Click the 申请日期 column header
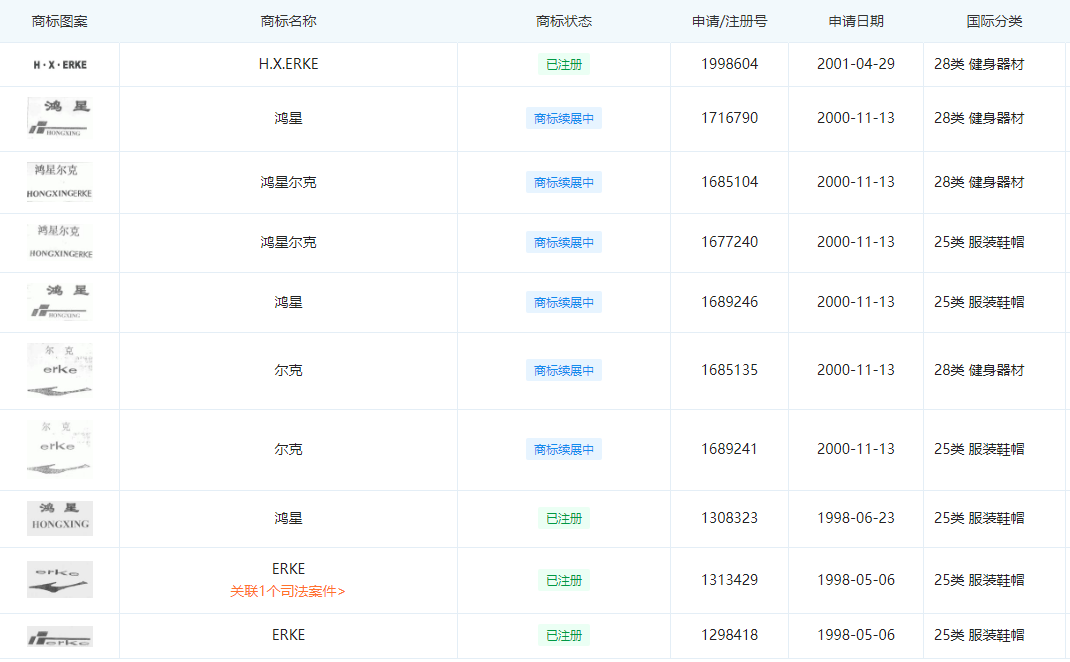Viewport: 1070px width, 662px height. pyautogui.click(x=856, y=21)
